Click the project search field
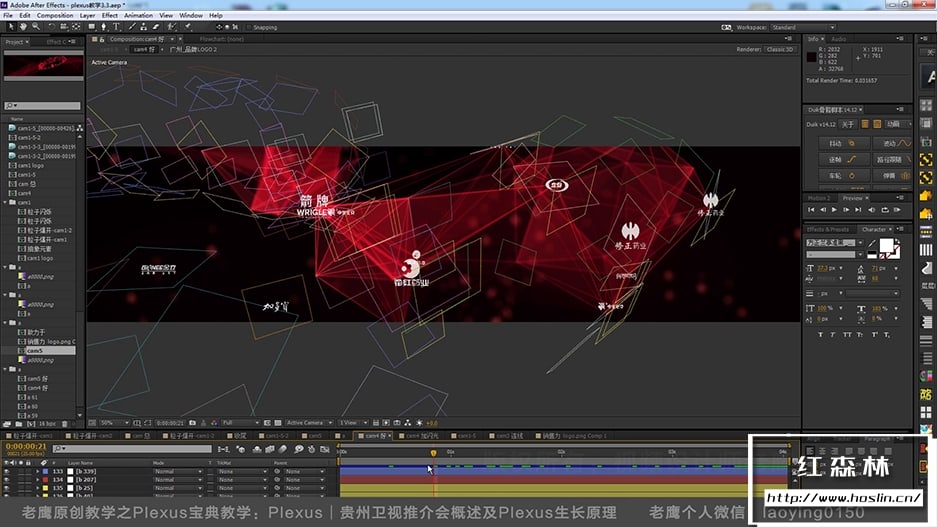937x527 pixels. tap(42, 106)
